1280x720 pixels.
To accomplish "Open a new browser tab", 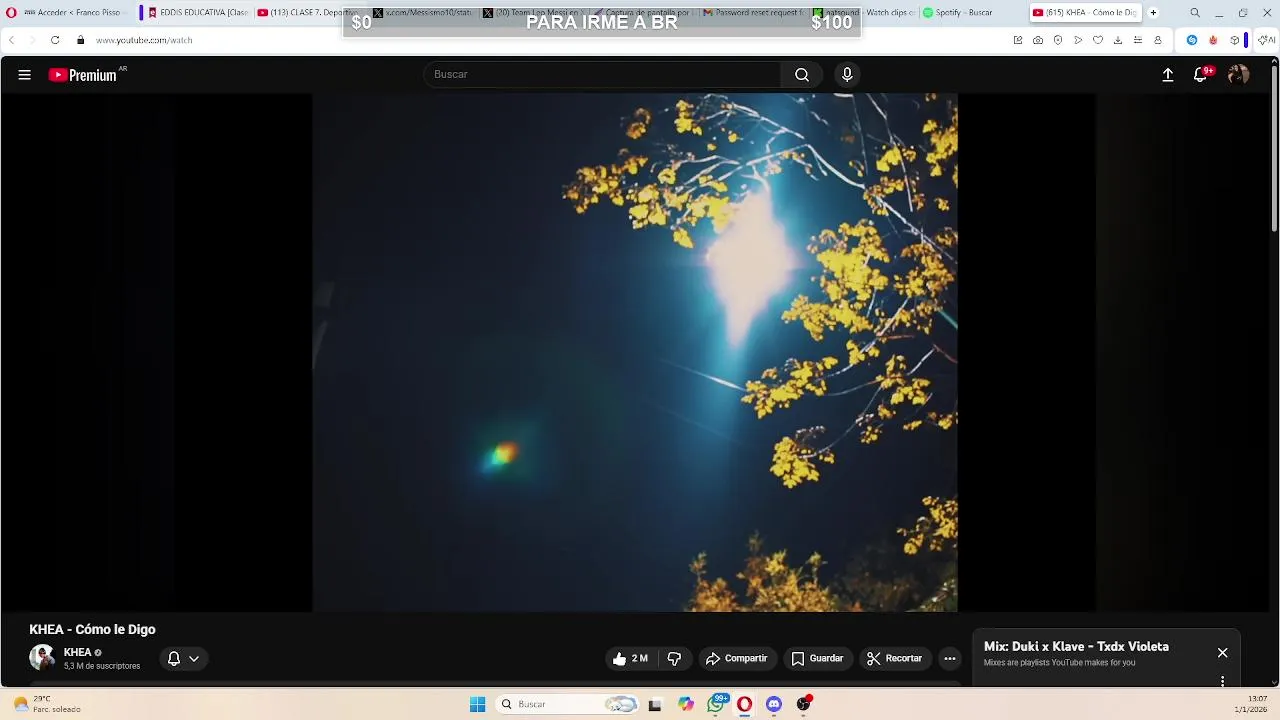I will coord(1153,12).
